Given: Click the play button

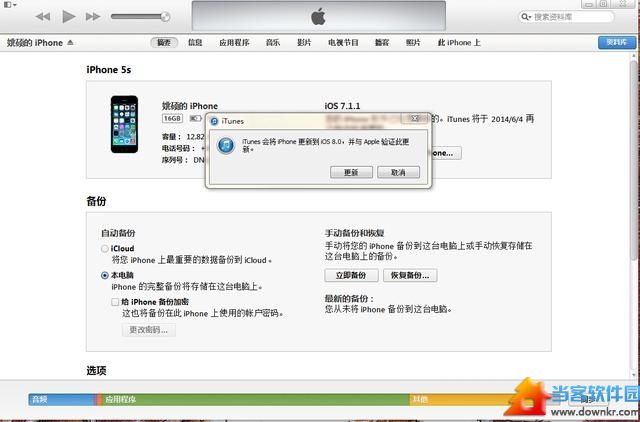Looking at the screenshot, I should click(68, 17).
